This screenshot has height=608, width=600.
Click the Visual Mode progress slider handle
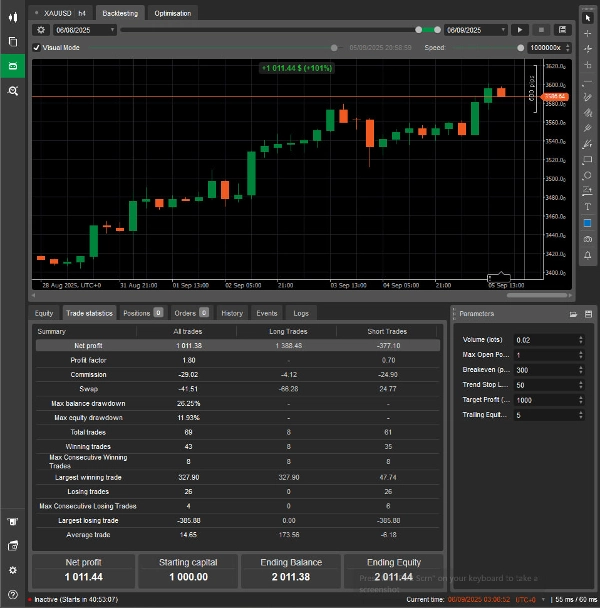tap(334, 48)
